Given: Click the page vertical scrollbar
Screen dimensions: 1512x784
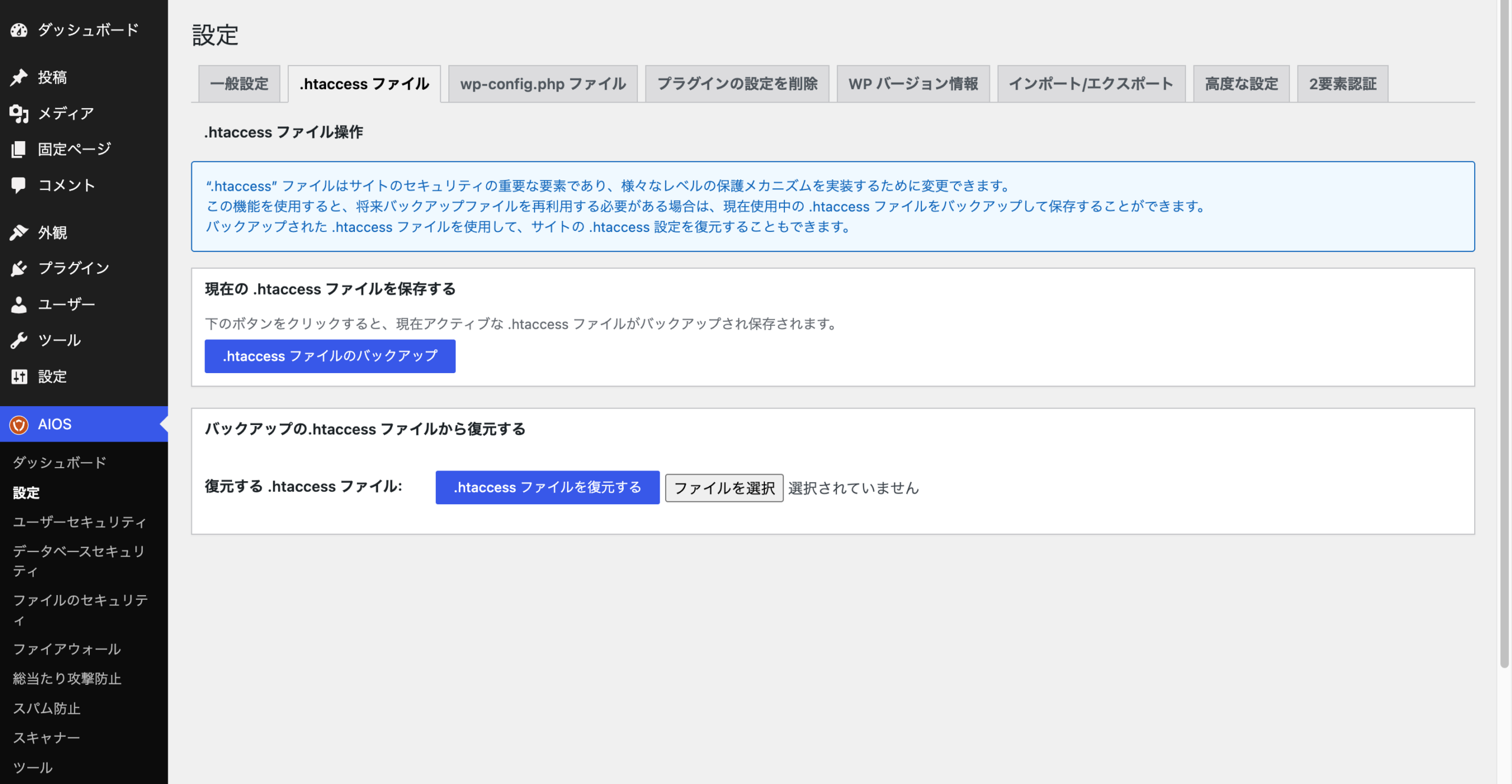Looking at the screenshot, I should [x=1504, y=334].
